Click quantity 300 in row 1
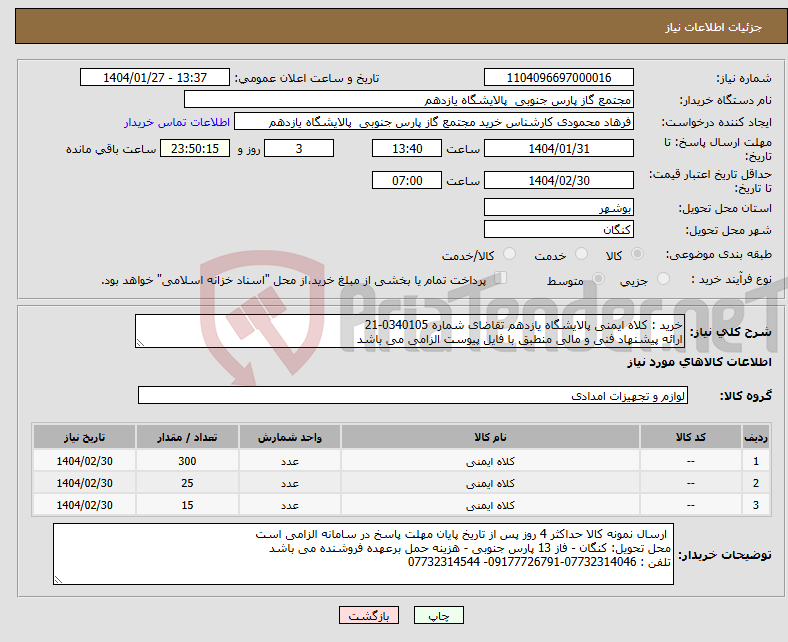The width and height of the screenshot is (788, 642). click(187, 461)
